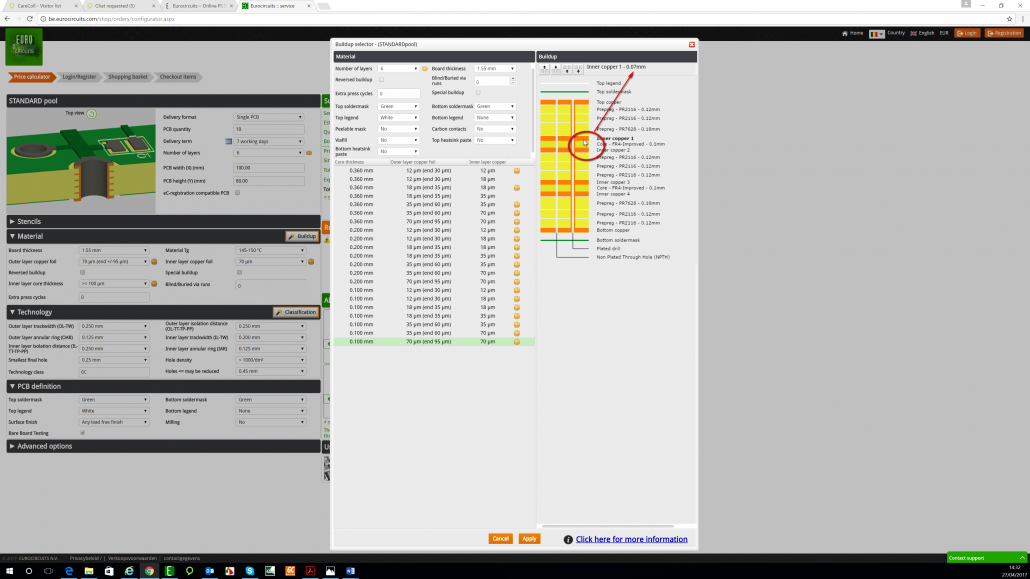Click the Buildup button in Material section
The image size is (1030, 579).
click(x=302, y=236)
